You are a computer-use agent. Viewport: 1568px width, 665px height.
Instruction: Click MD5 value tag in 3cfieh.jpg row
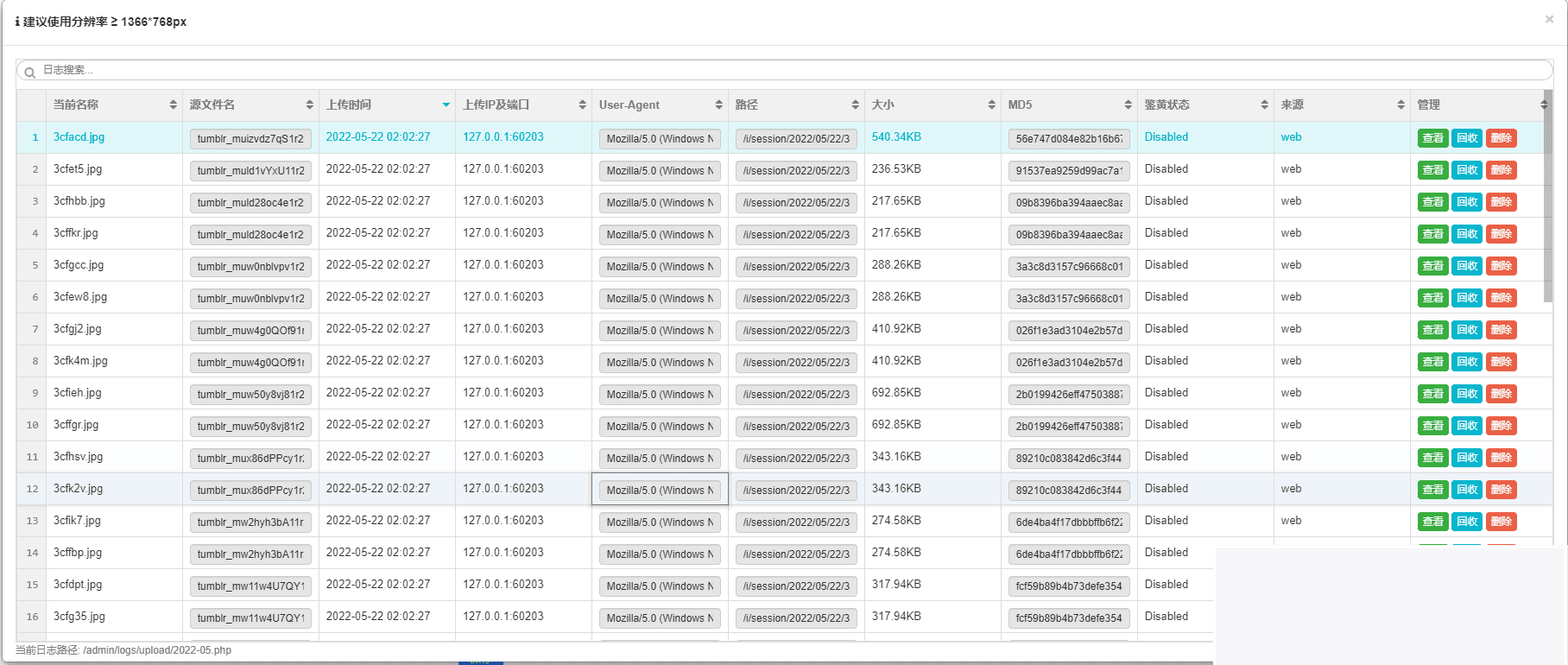(1069, 395)
